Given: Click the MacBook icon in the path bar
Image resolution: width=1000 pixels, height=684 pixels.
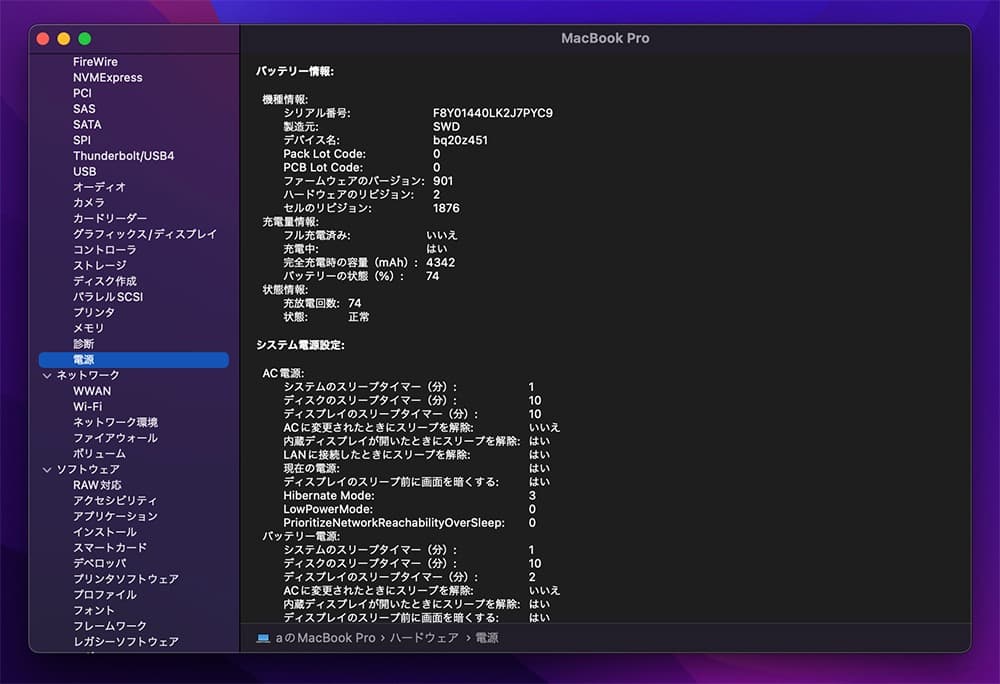Looking at the screenshot, I should tap(263, 637).
